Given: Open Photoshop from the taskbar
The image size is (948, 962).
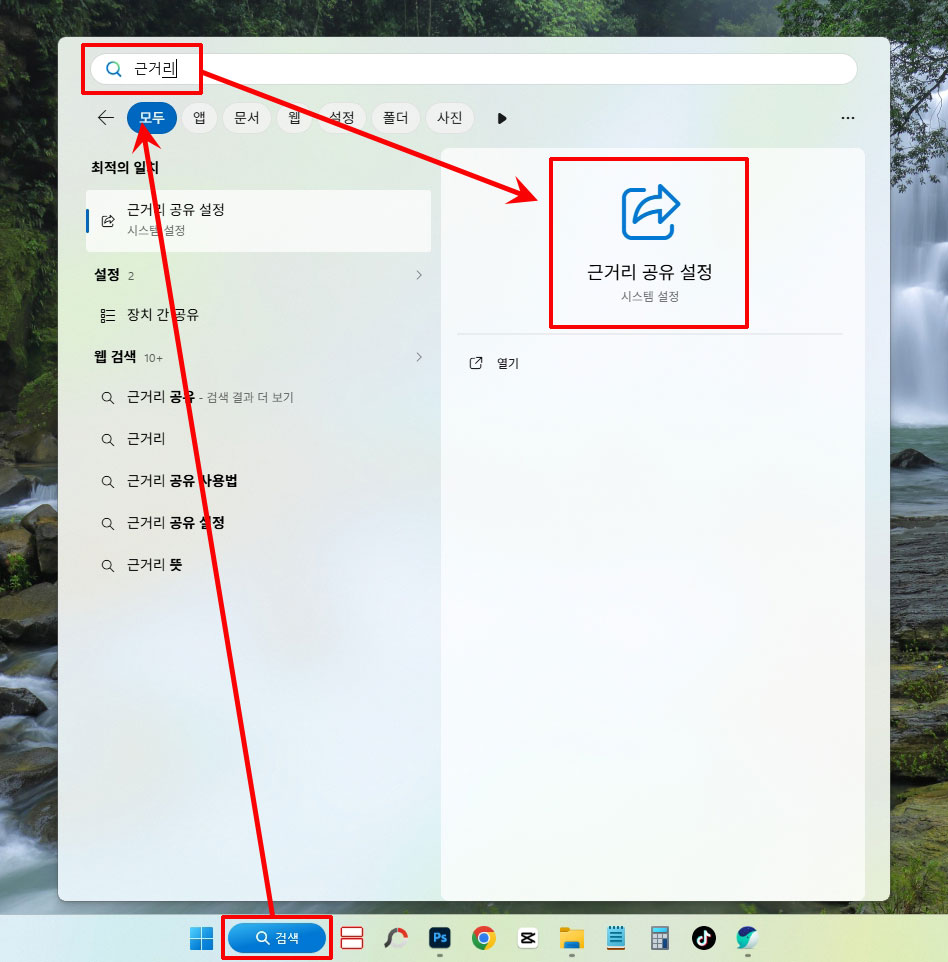Looking at the screenshot, I should (x=439, y=938).
